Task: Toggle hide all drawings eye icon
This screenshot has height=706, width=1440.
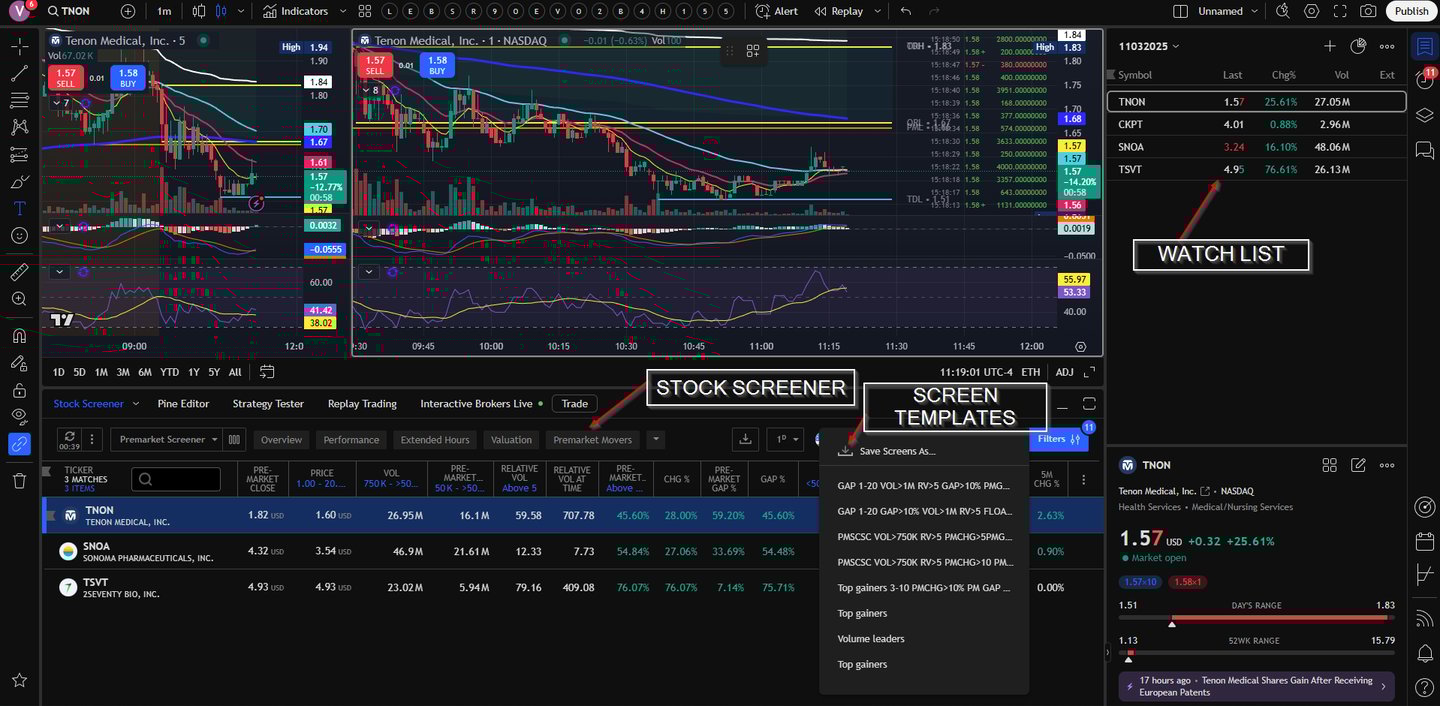Action: click(19, 417)
